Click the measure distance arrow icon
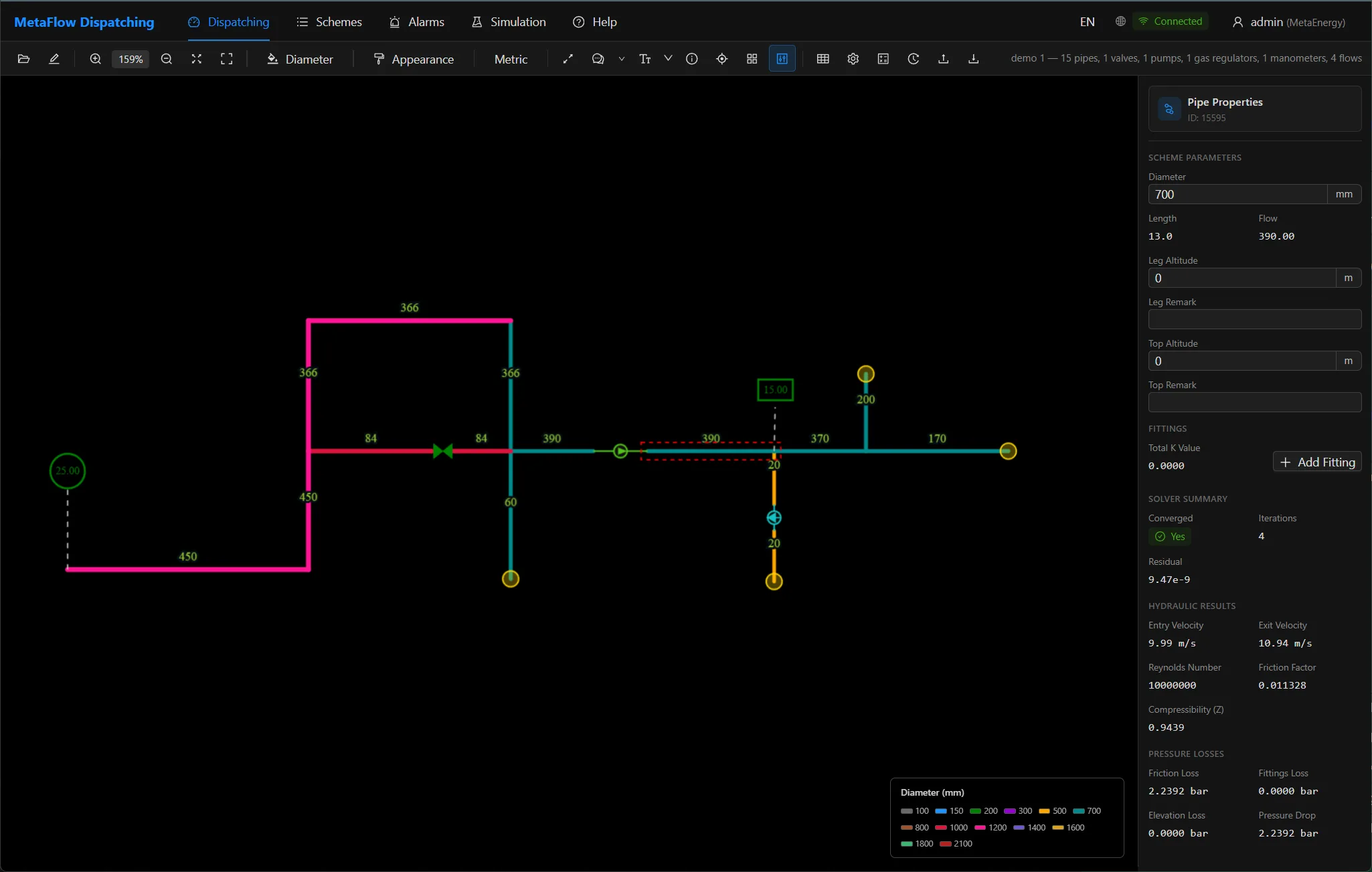Screen dimensions: 1372x872 (568, 59)
